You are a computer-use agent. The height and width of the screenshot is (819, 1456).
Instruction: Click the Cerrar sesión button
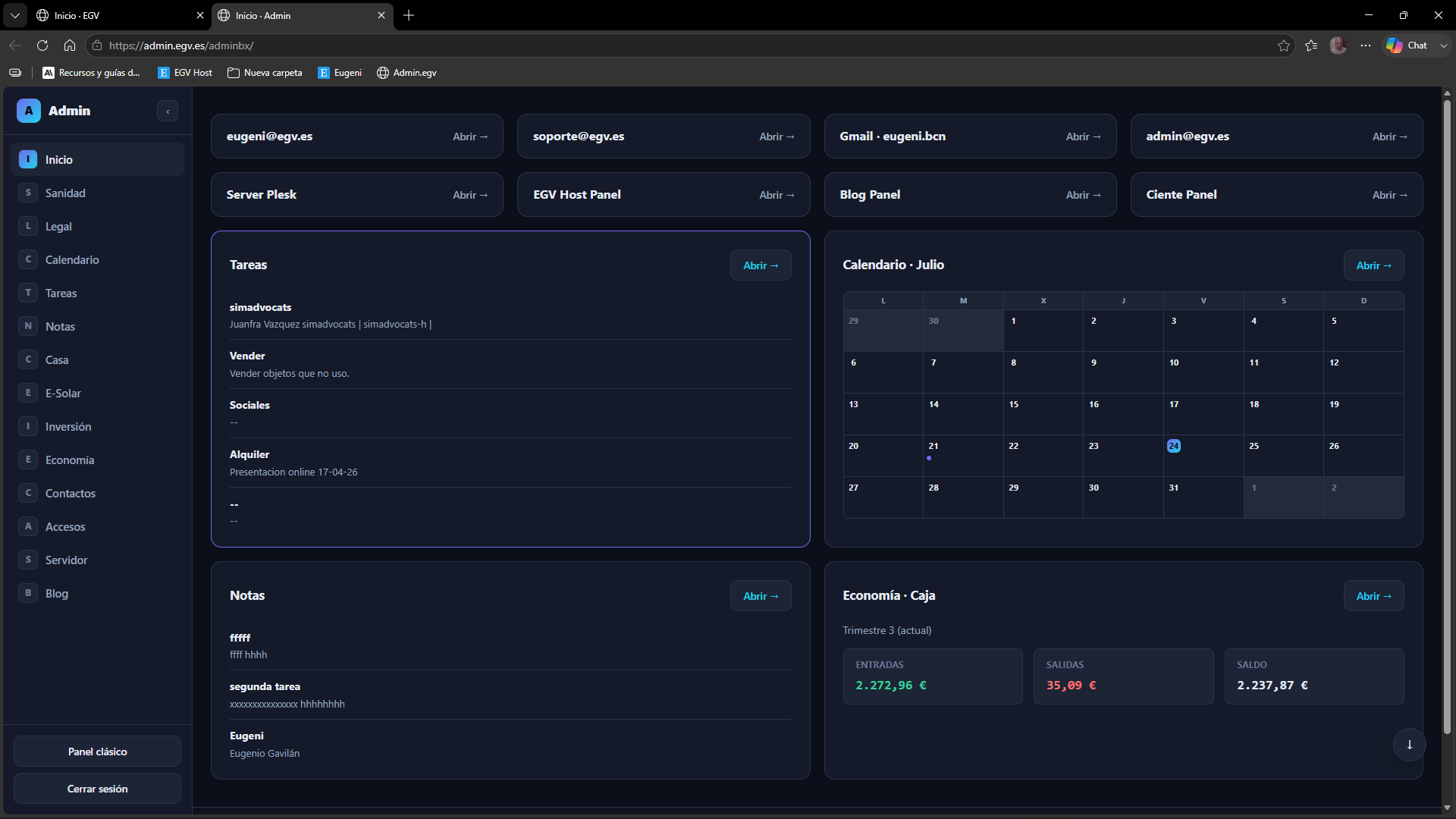point(97,789)
